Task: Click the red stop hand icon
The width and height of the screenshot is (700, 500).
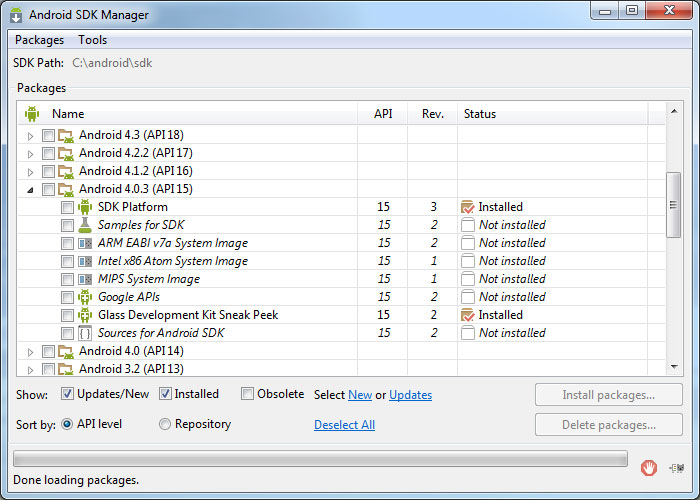Action: point(649,468)
